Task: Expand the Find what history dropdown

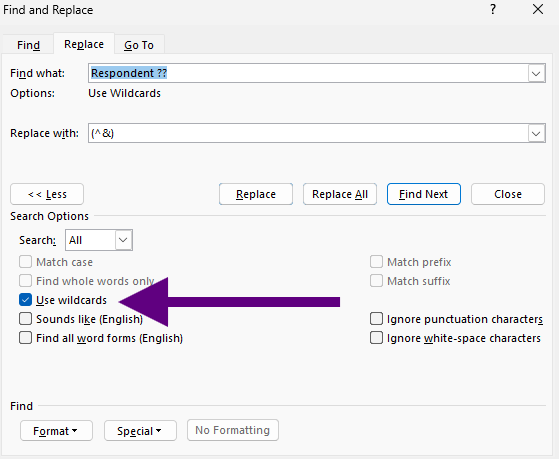Action: pos(536,73)
